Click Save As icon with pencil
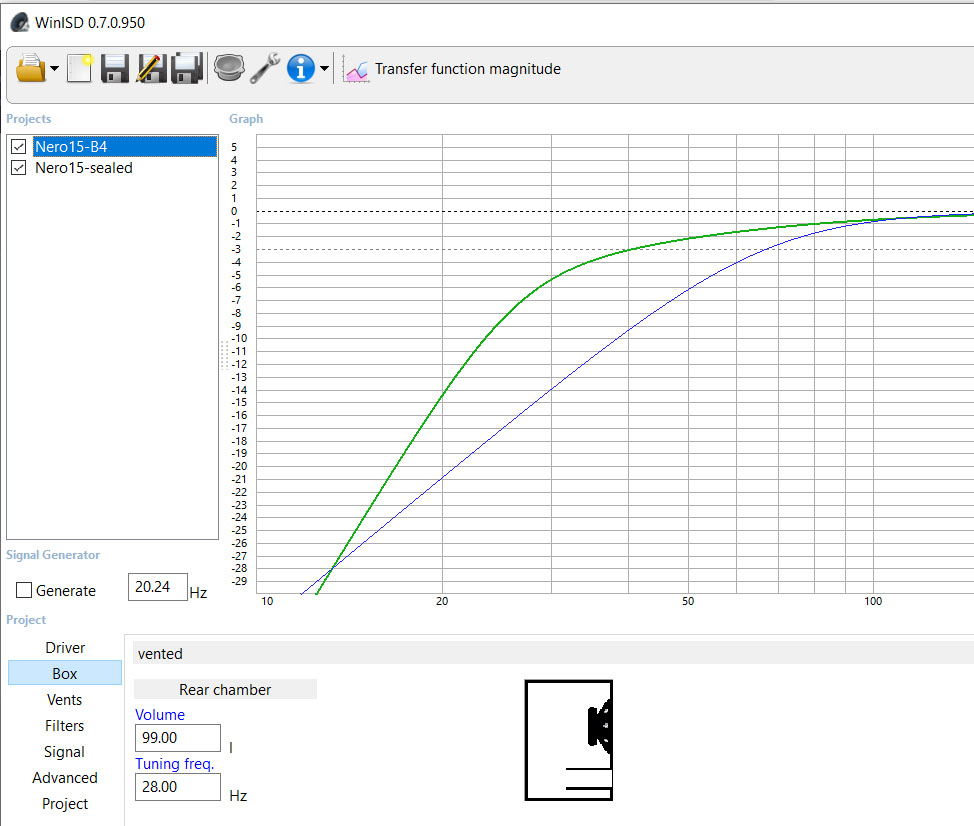974x826 pixels. click(151, 68)
